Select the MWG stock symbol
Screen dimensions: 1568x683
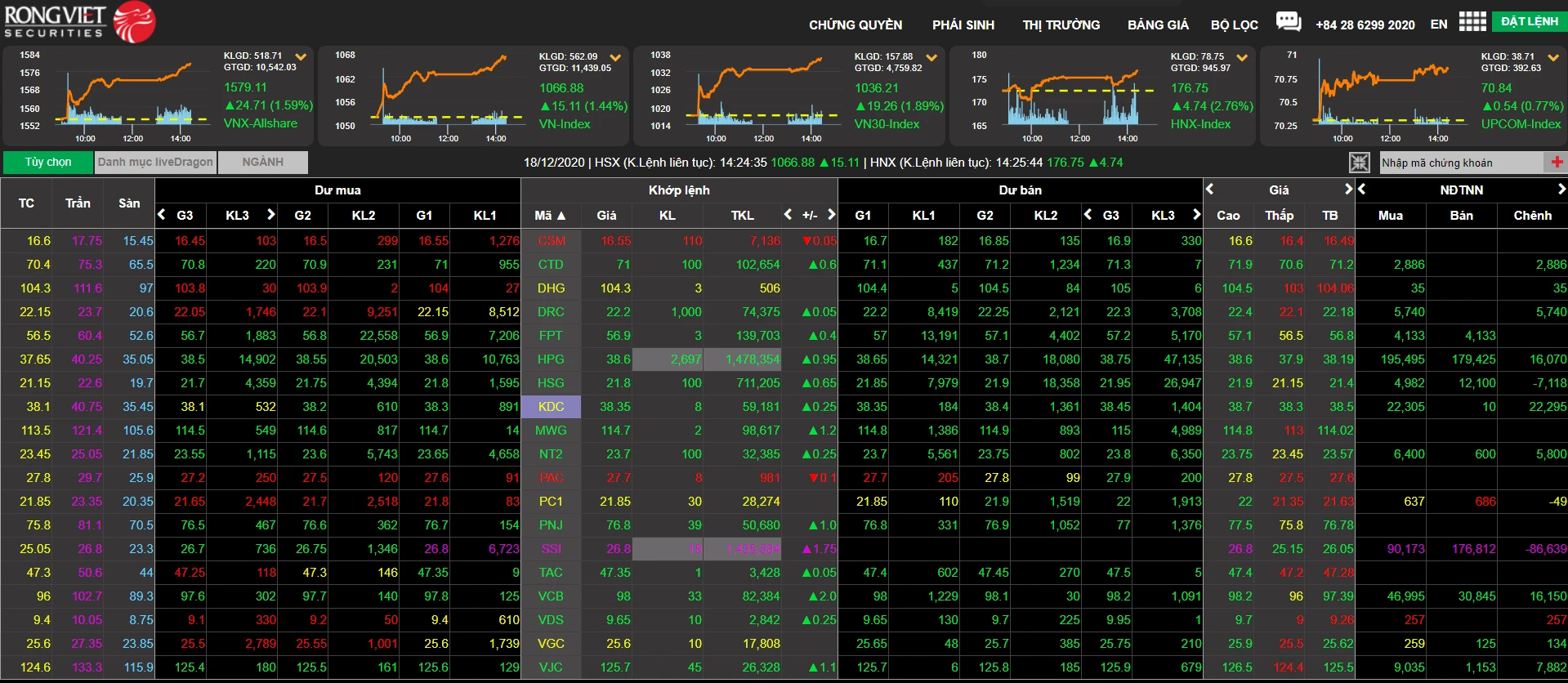click(x=551, y=430)
